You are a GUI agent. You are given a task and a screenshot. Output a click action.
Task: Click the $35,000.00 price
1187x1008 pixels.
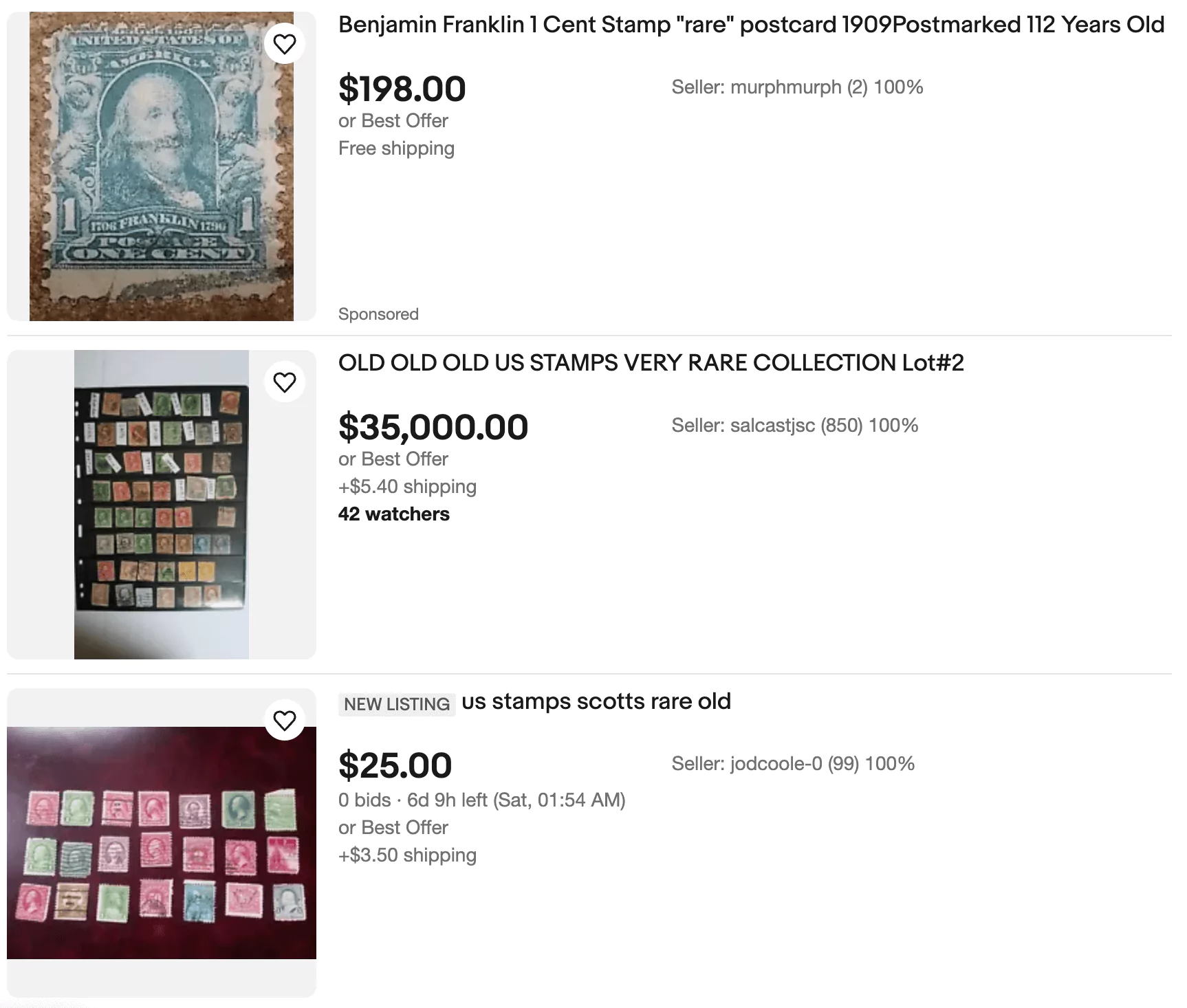click(x=433, y=428)
